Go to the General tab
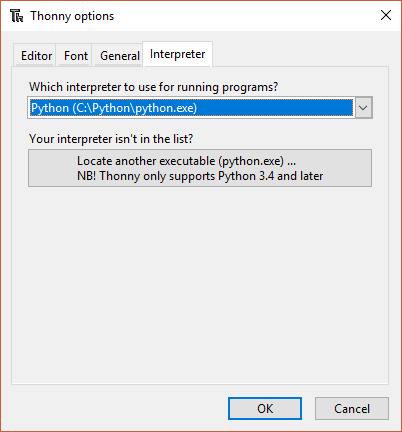 [x=120, y=56]
